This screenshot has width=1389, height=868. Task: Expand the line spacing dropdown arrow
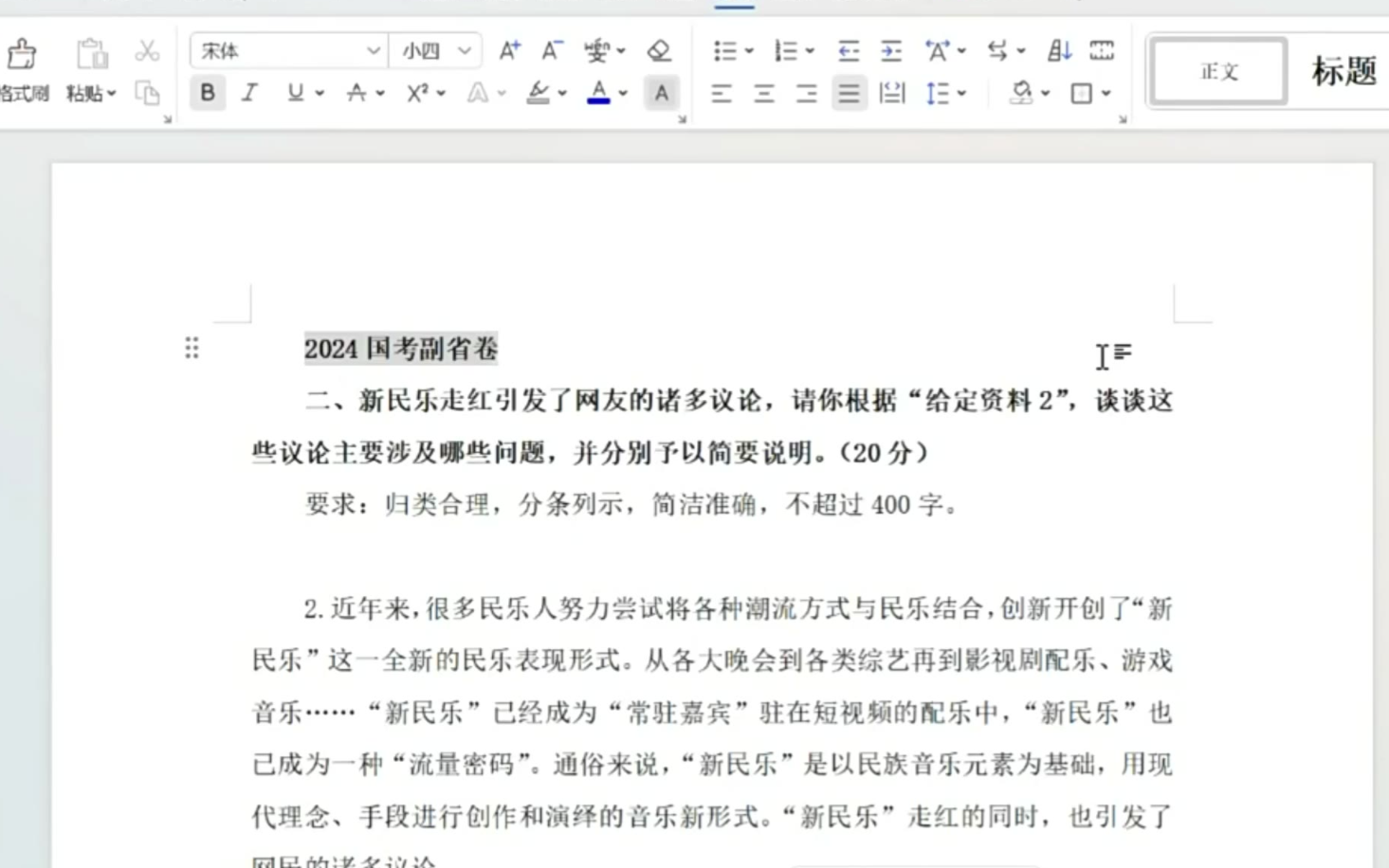pyautogui.click(x=961, y=93)
